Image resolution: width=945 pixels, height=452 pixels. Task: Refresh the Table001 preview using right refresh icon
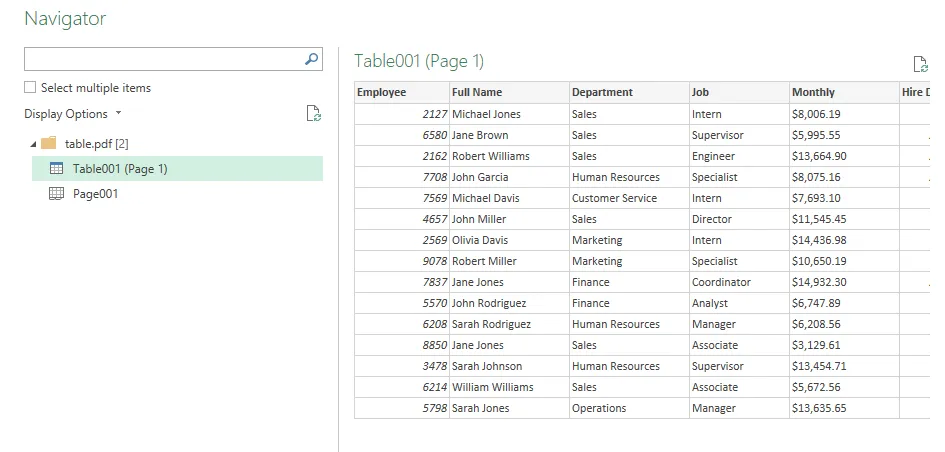click(920, 64)
